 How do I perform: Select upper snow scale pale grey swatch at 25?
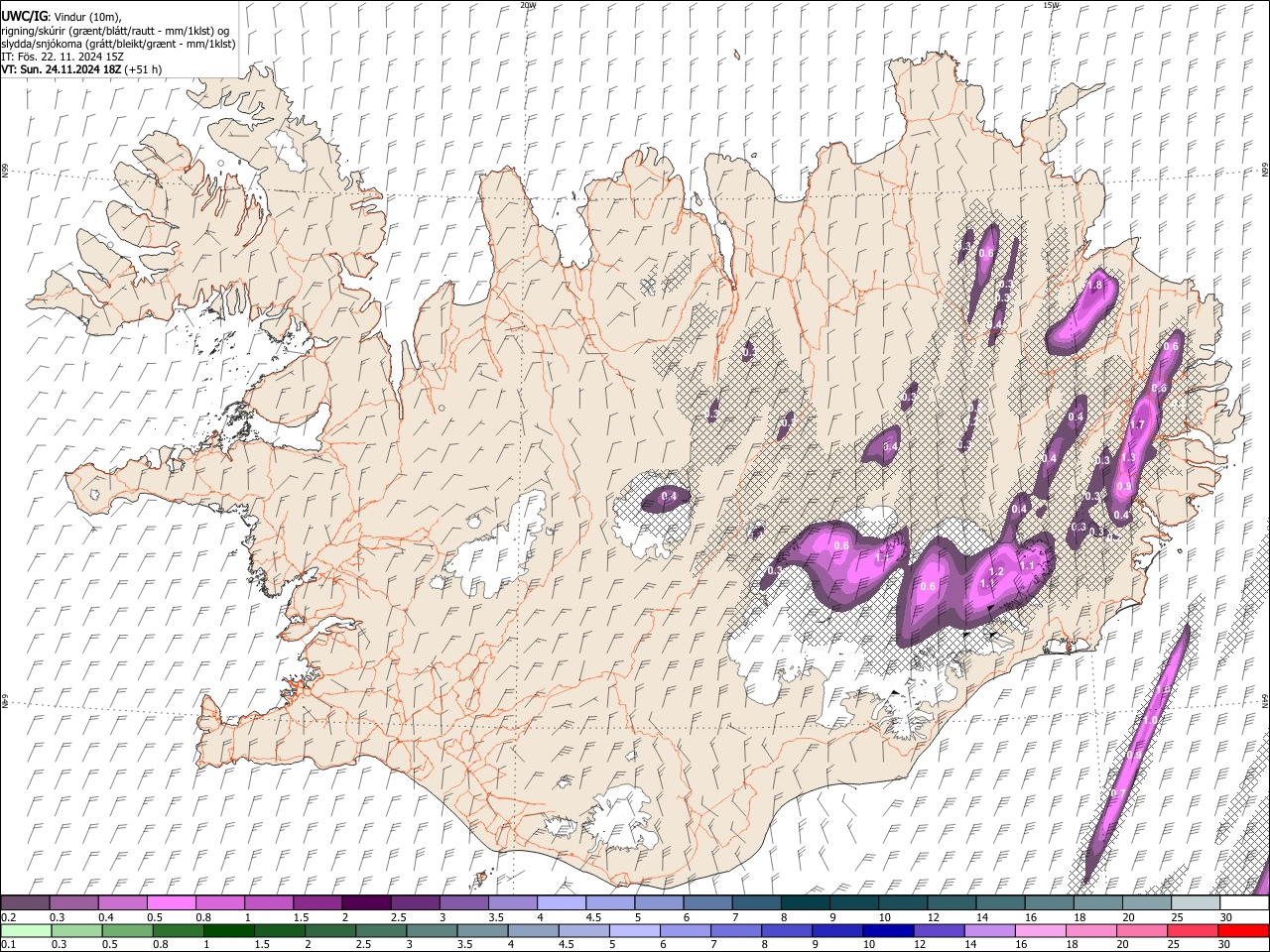pyautogui.click(x=1197, y=903)
